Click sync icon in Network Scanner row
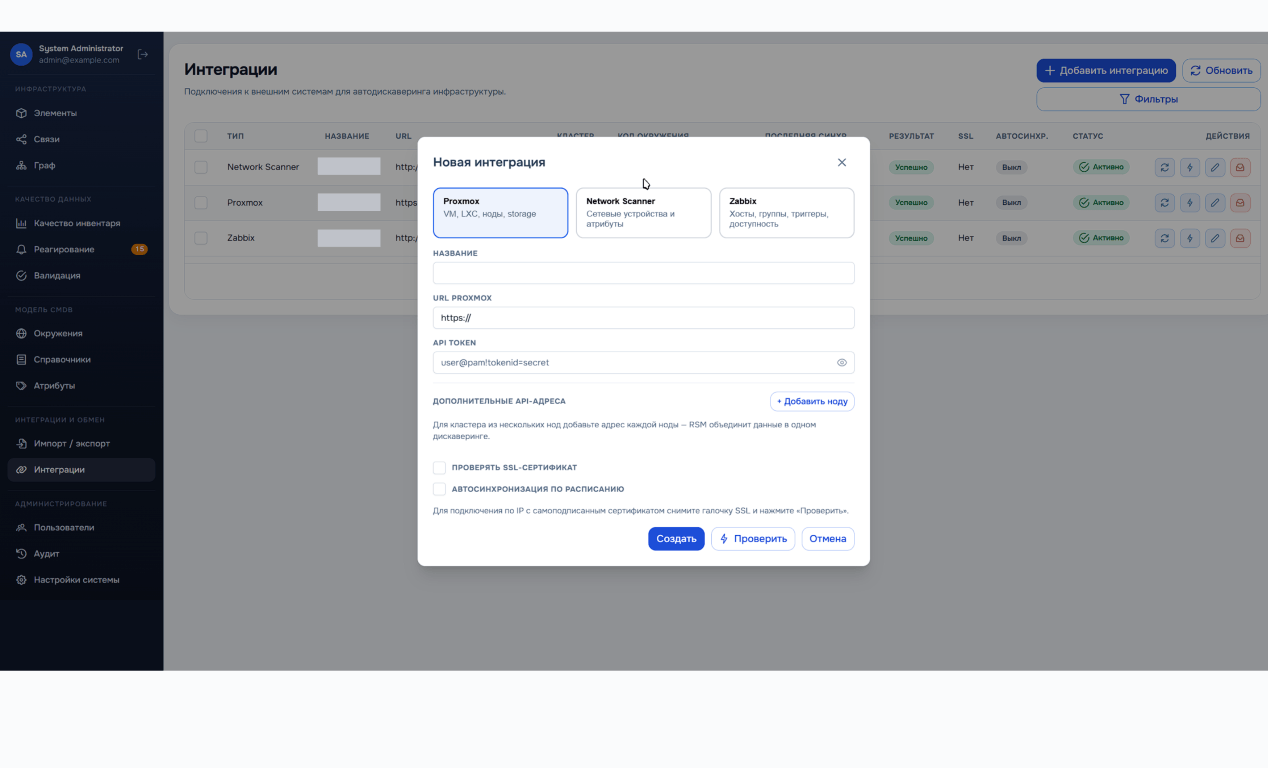1268x768 pixels. coord(1164,167)
